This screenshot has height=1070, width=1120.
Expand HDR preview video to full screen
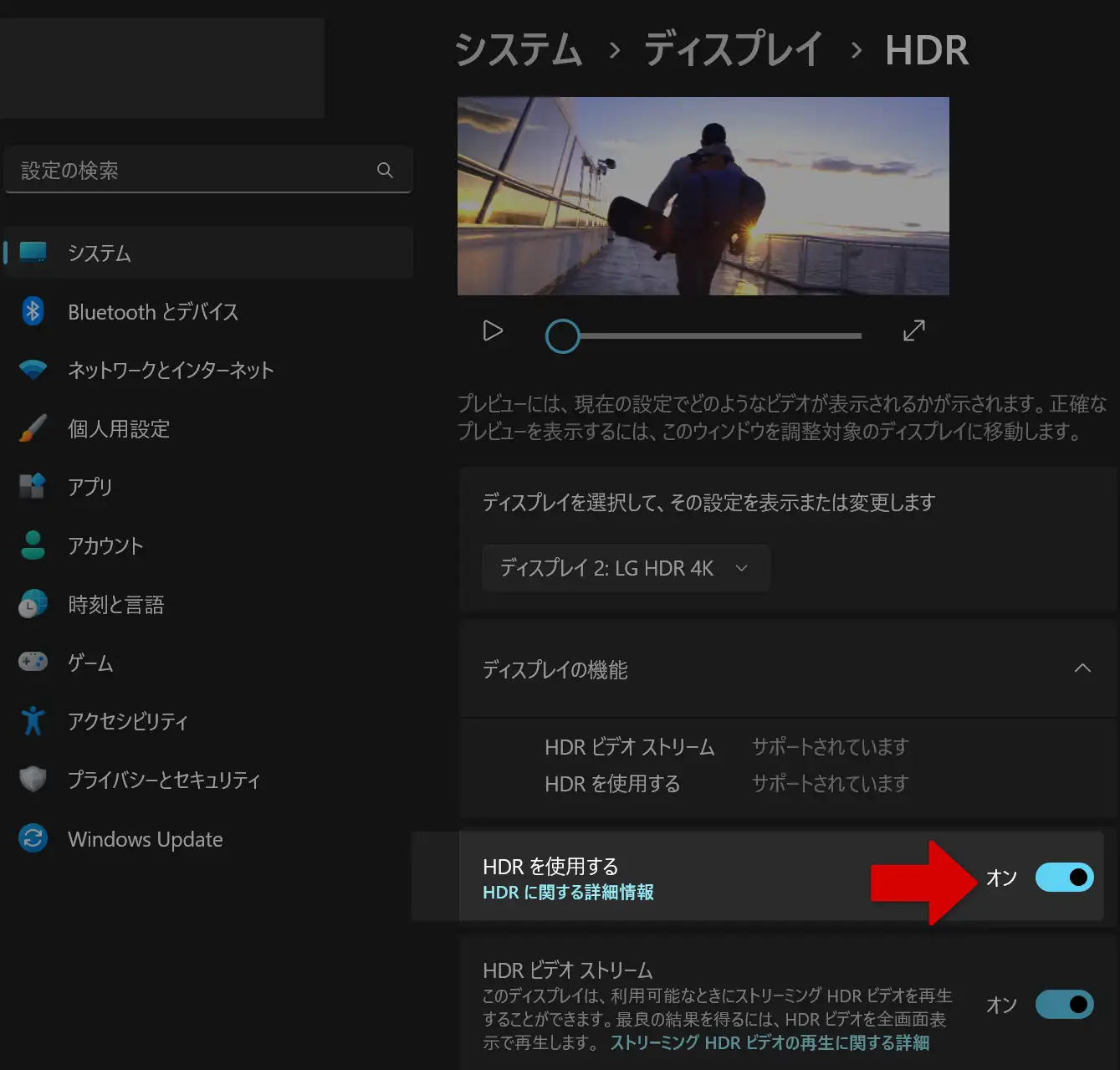tap(913, 330)
